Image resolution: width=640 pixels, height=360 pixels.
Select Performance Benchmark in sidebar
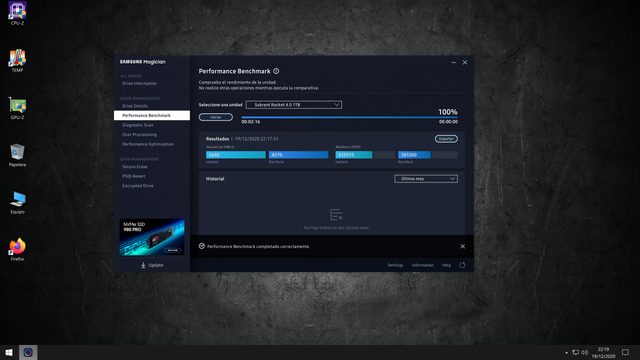pyautogui.click(x=152, y=115)
